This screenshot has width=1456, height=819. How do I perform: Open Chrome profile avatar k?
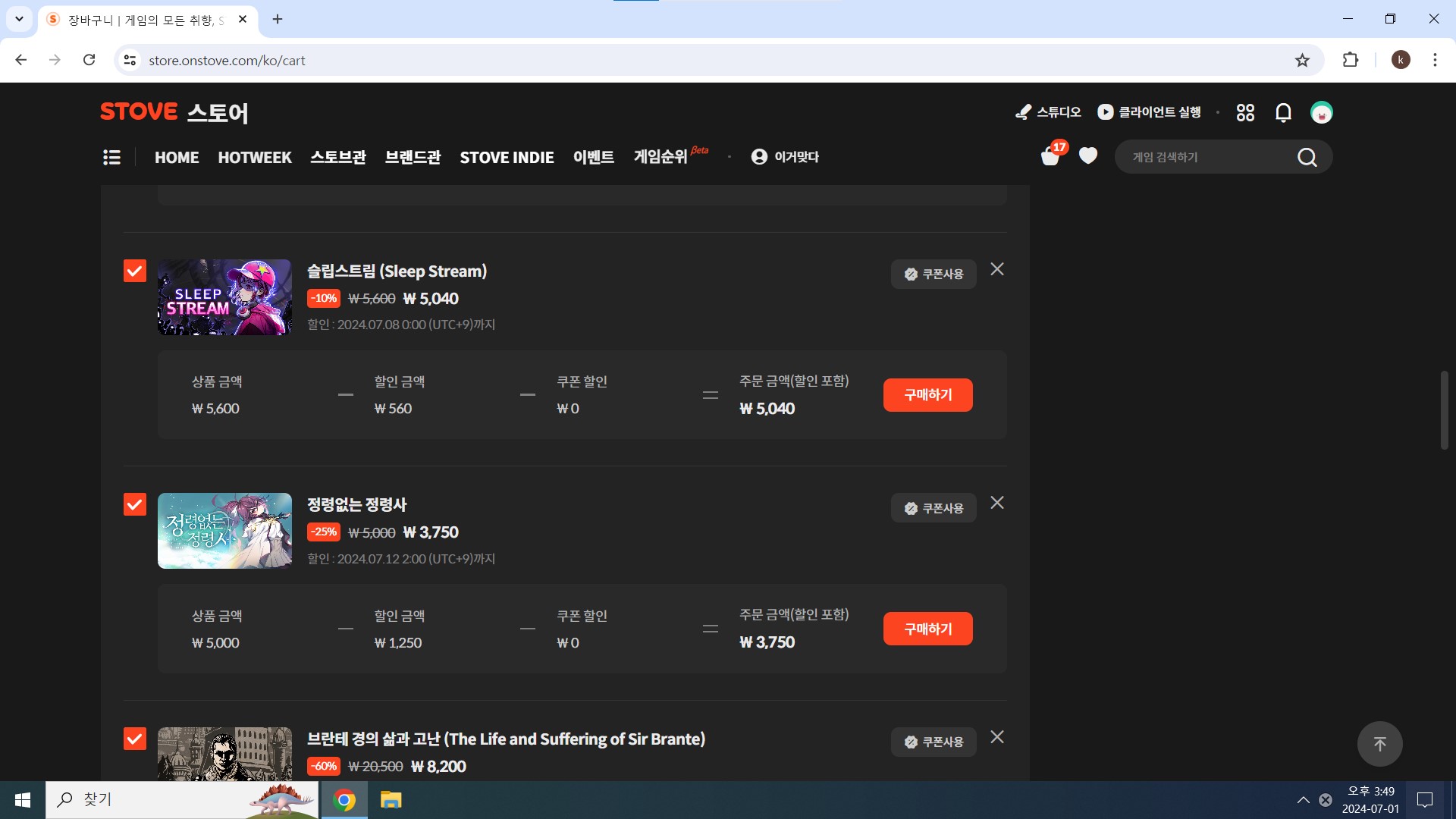[x=1401, y=60]
